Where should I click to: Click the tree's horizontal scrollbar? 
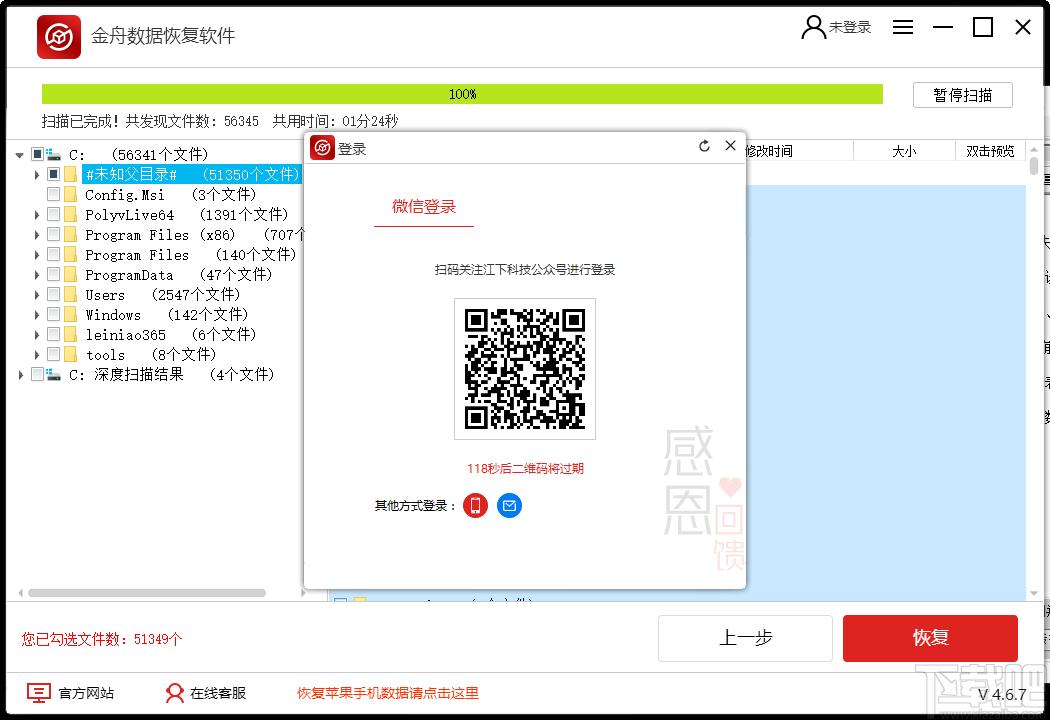[x=147, y=593]
